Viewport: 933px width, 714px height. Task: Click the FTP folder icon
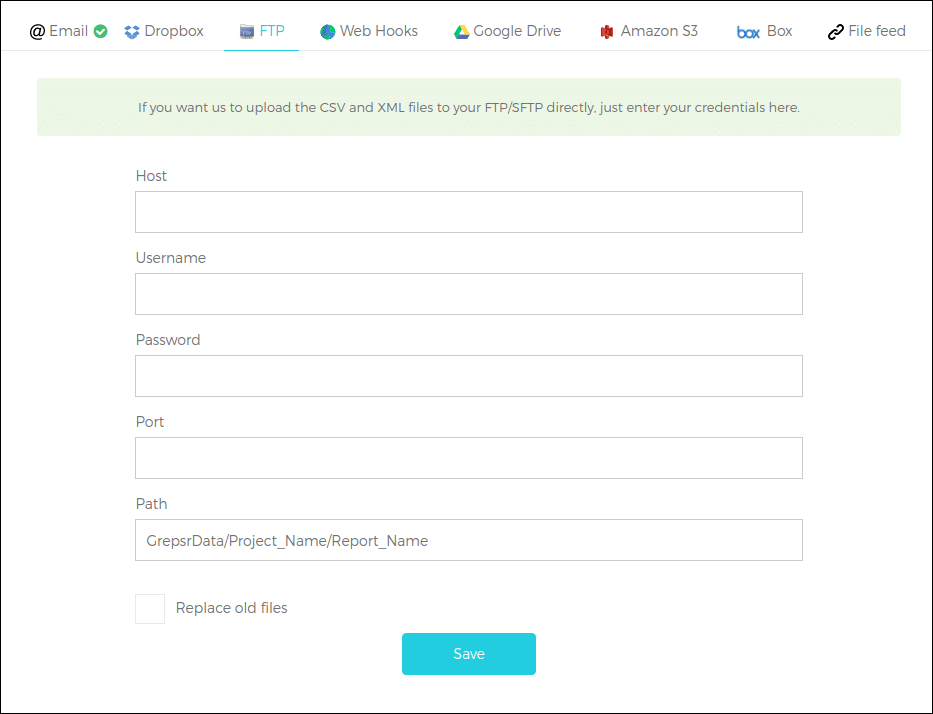point(247,32)
